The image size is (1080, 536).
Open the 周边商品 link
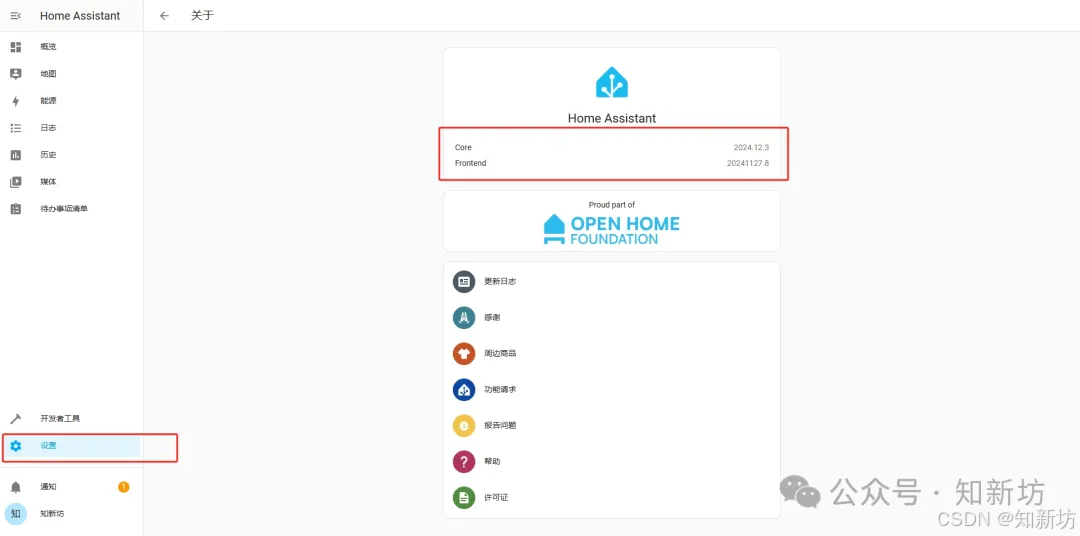click(x=612, y=353)
